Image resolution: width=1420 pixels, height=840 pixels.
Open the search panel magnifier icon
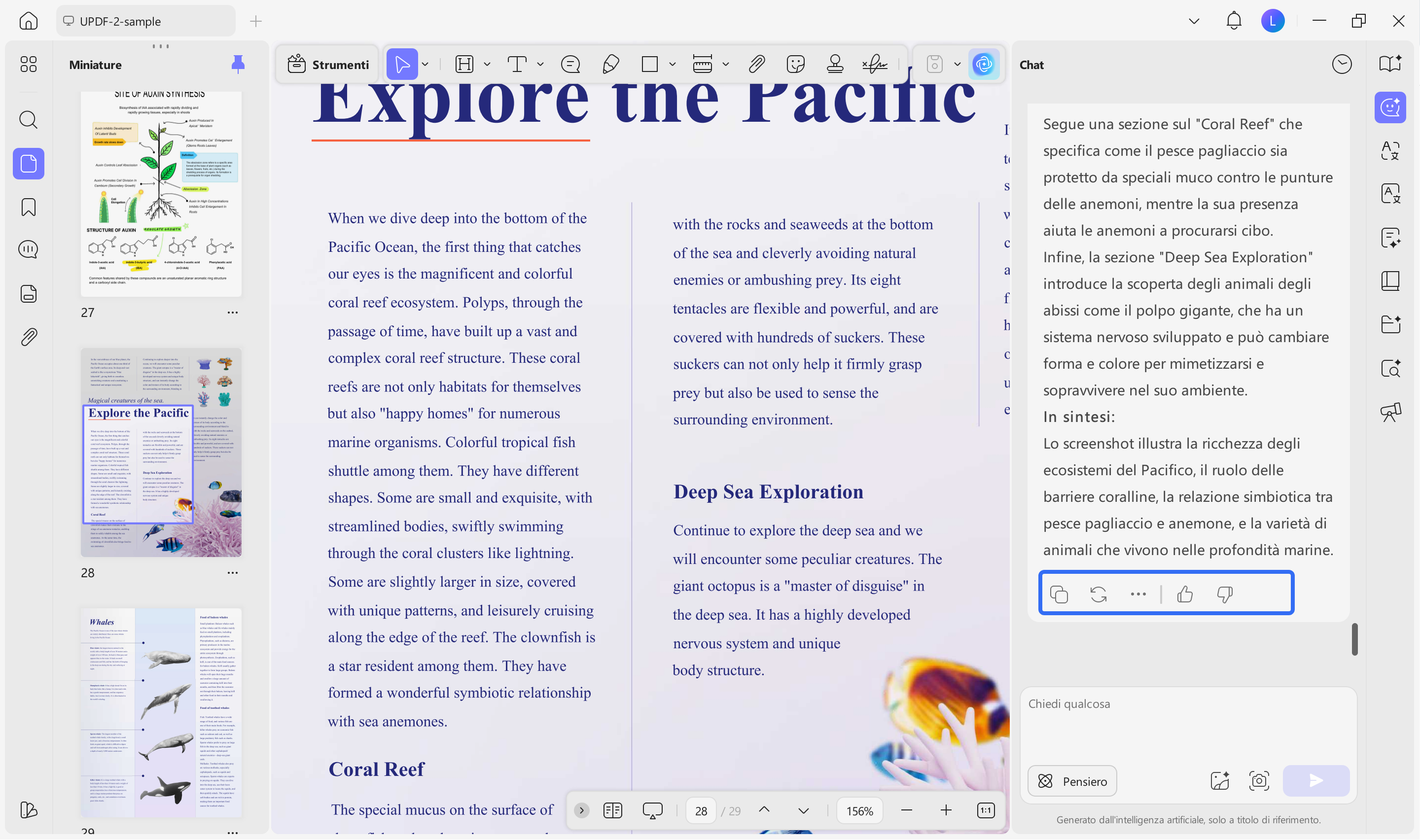[28, 120]
